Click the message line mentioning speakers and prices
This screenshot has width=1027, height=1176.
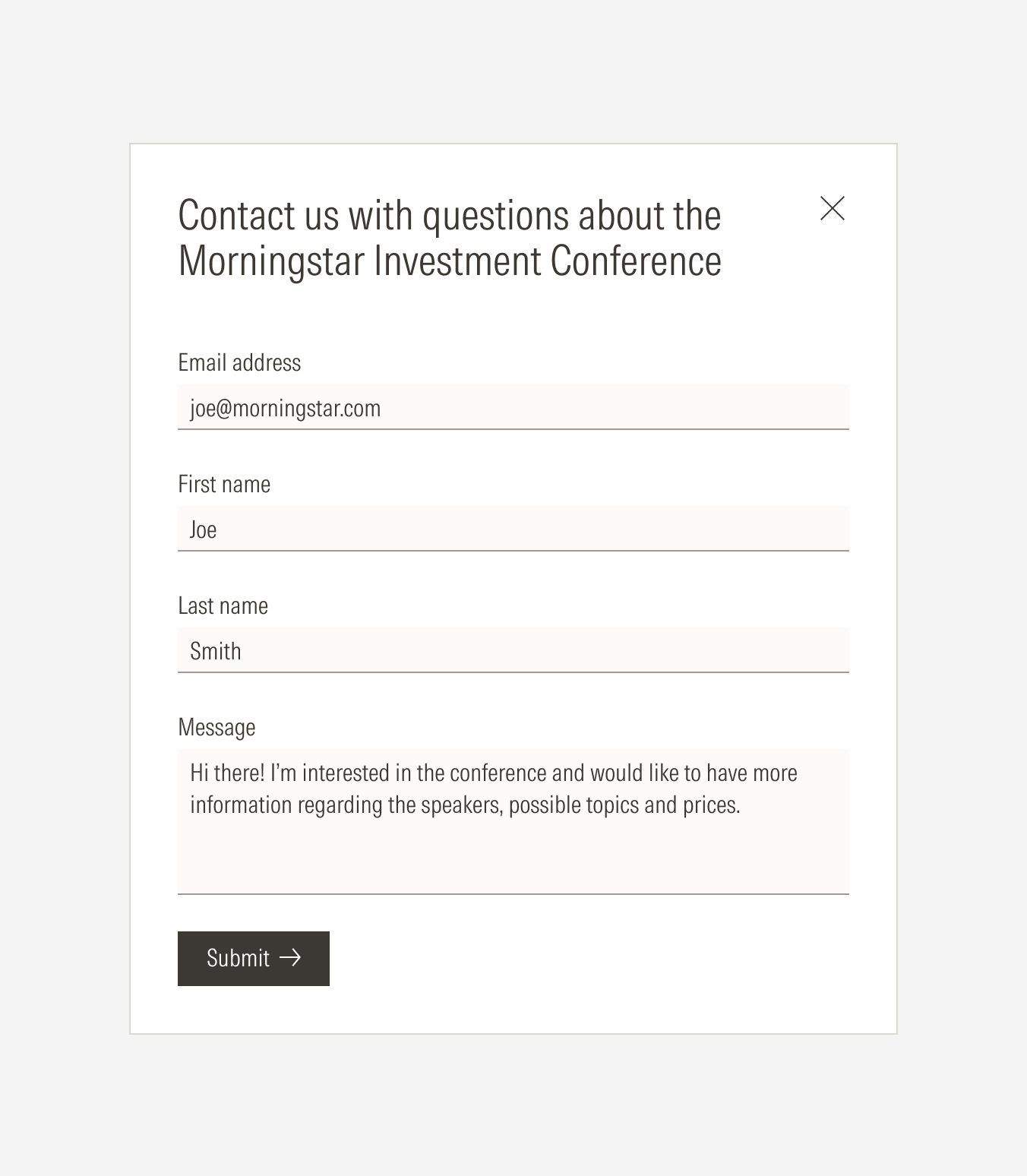[x=465, y=805]
